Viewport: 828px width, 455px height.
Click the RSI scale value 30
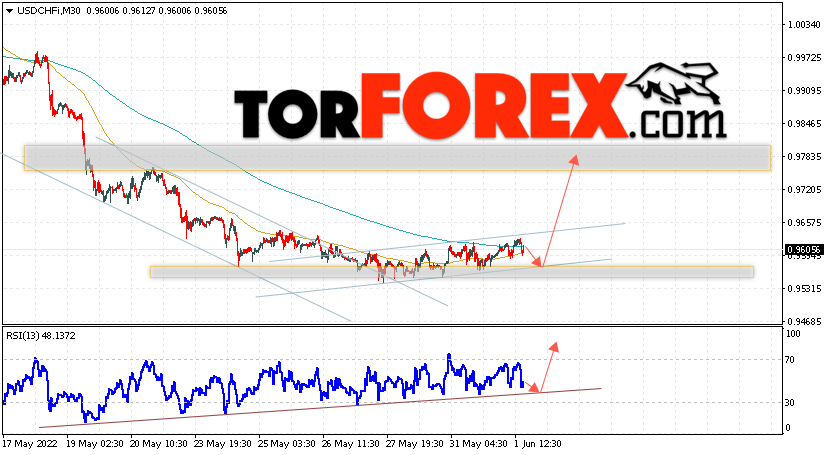point(790,403)
